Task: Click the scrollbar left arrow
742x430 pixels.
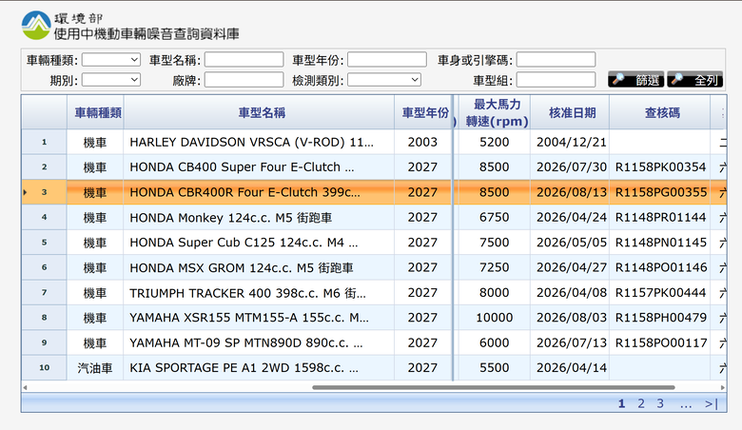Action: (25, 387)
